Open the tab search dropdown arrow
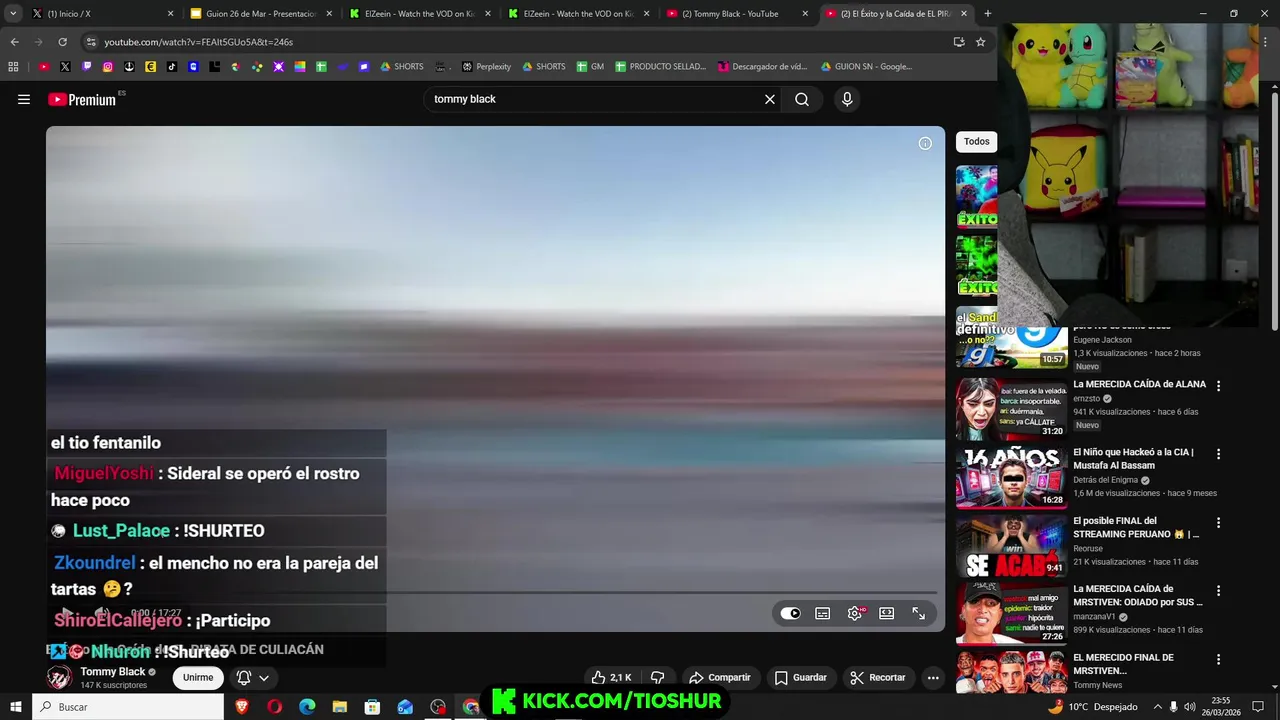Viewport: 1280px width, 720px height. click(13, 14)
